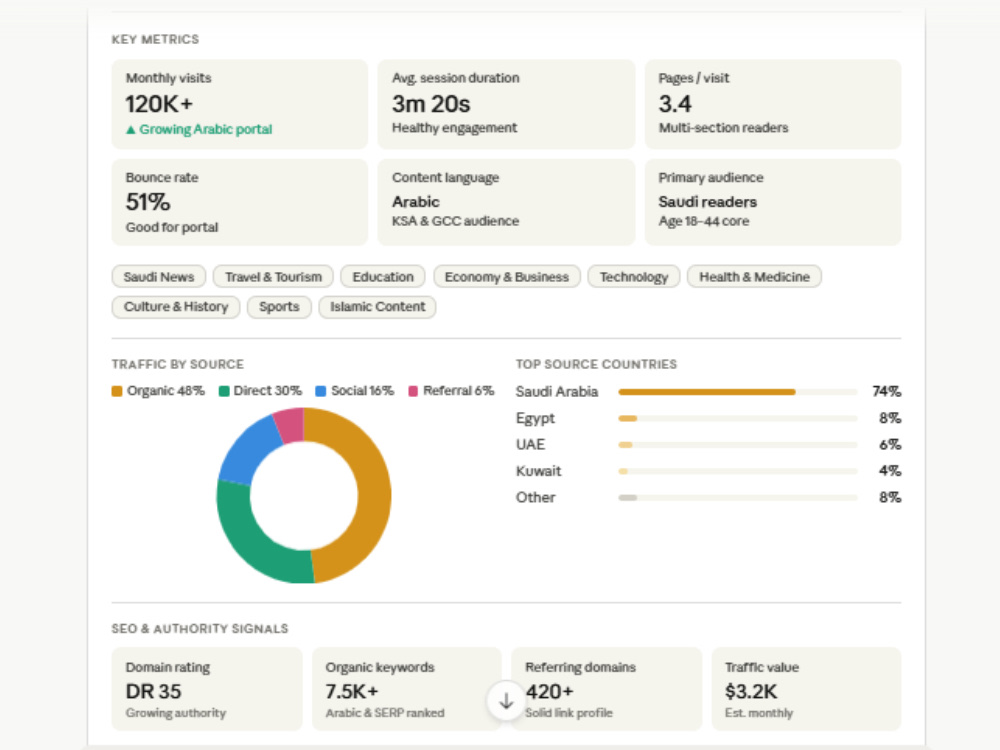Click the Referral pink legend swatch
The image size is (1000, 750).
pyautogui.click(x=413, y=391)
